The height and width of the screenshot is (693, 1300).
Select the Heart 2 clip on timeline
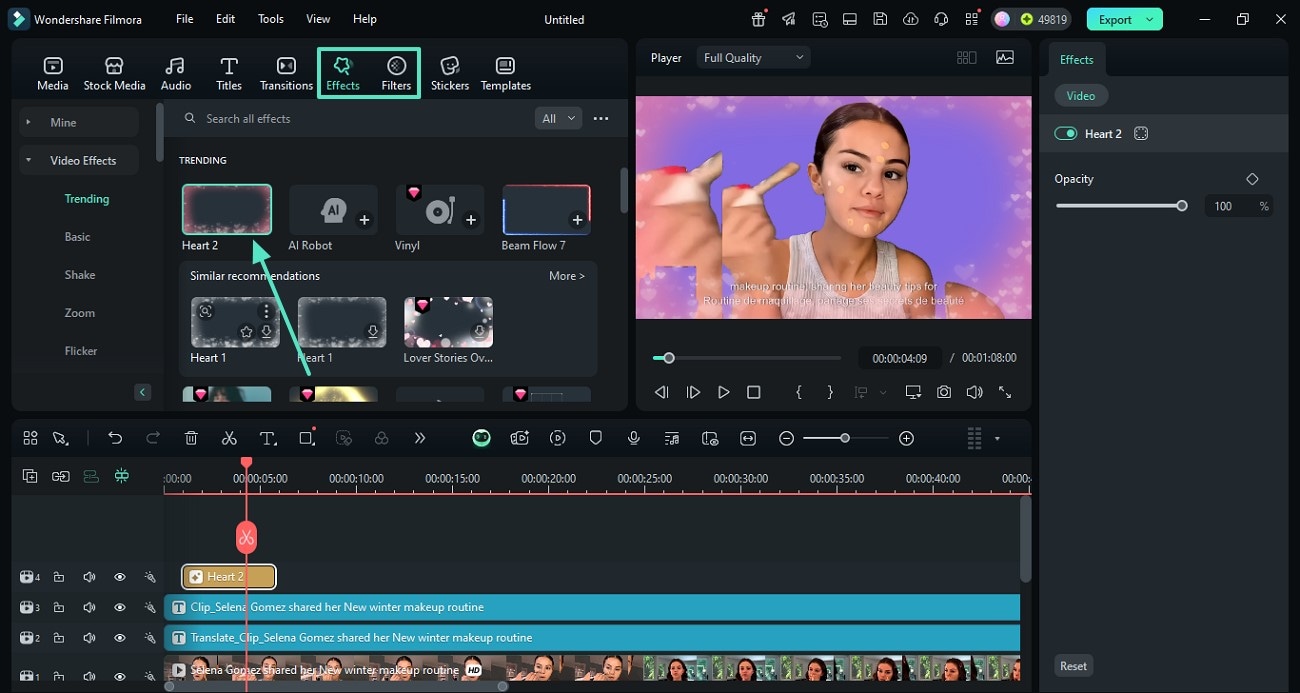coord(228,576)
